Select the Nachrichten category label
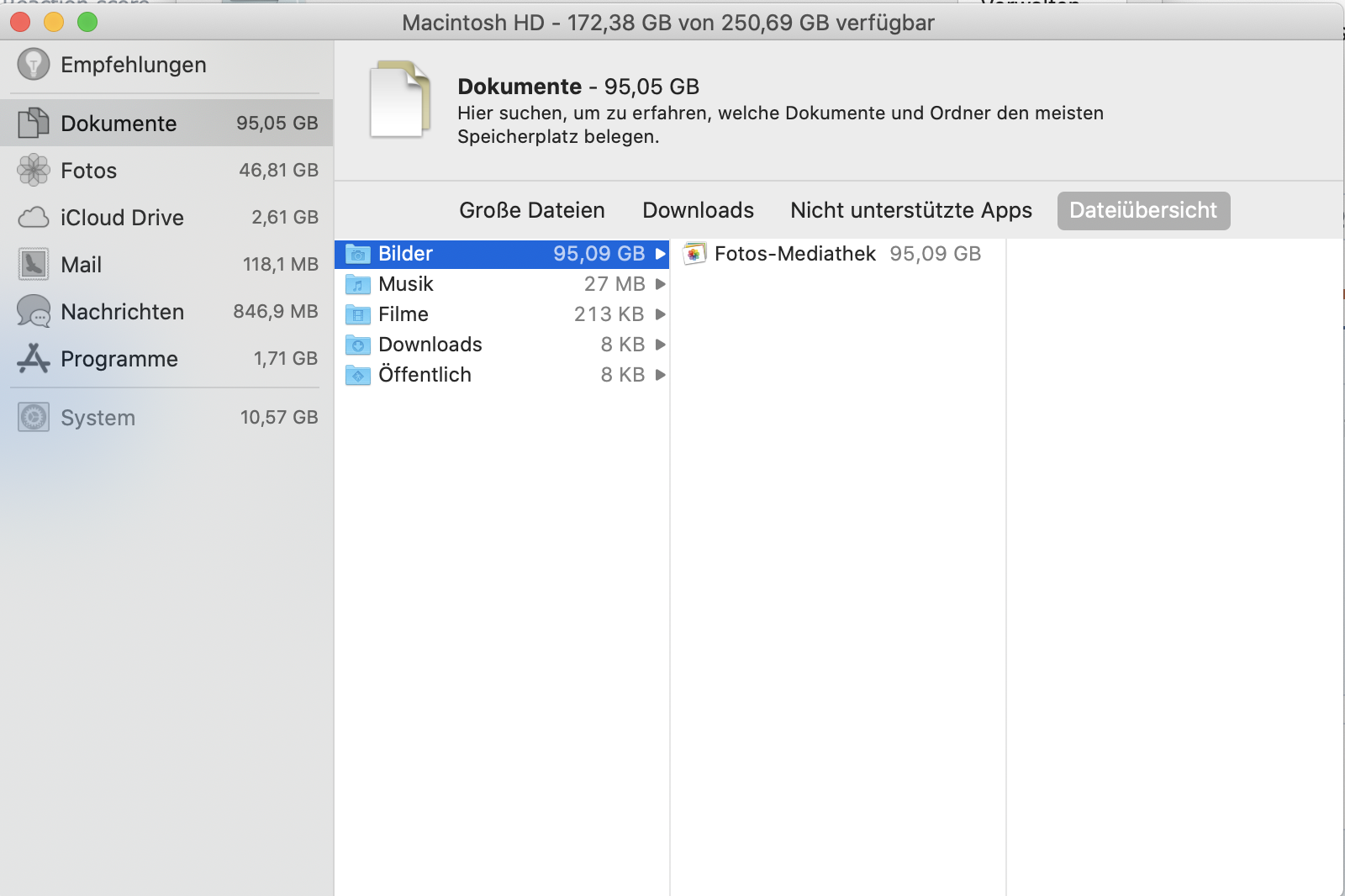This screenshot has height=896, width=1345. [x=123, y=312]
